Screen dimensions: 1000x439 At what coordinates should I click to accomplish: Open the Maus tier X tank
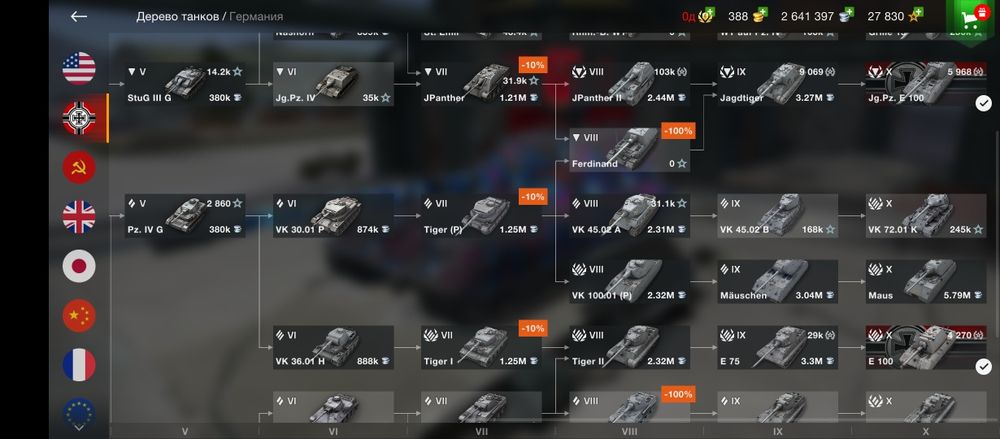coord(926,281)
